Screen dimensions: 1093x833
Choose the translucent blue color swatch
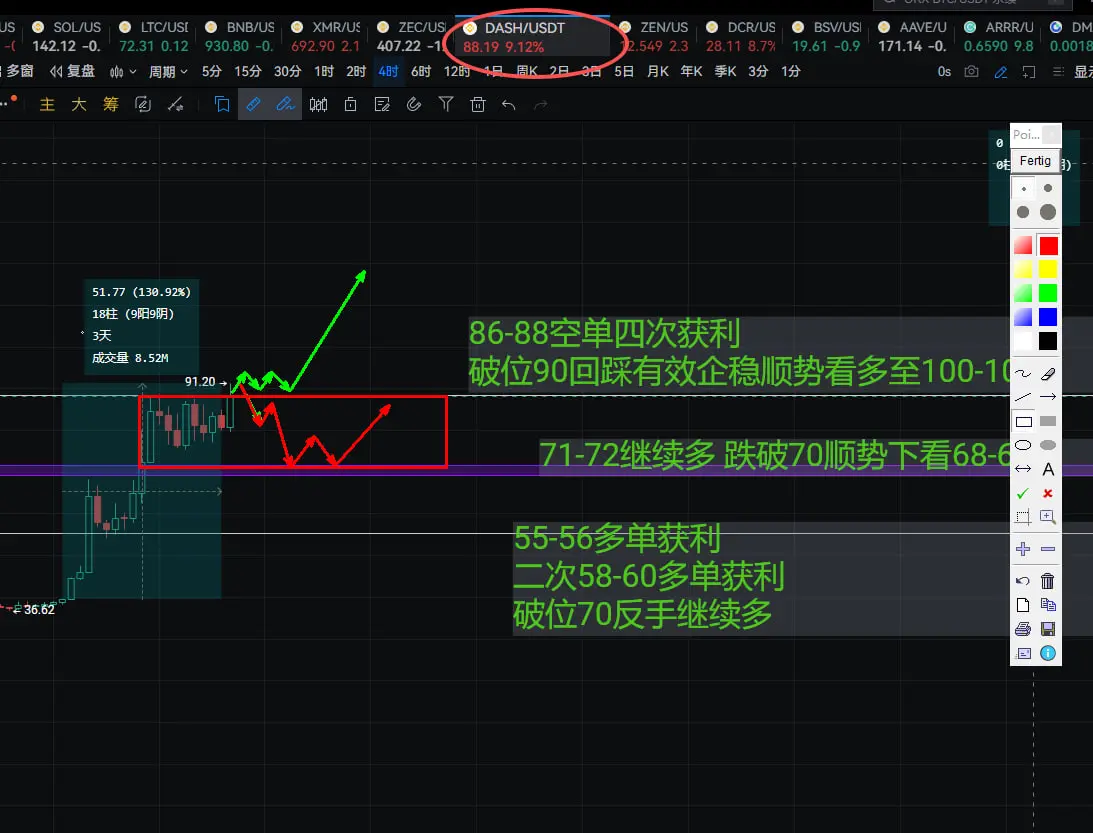tap(1023, 317)
